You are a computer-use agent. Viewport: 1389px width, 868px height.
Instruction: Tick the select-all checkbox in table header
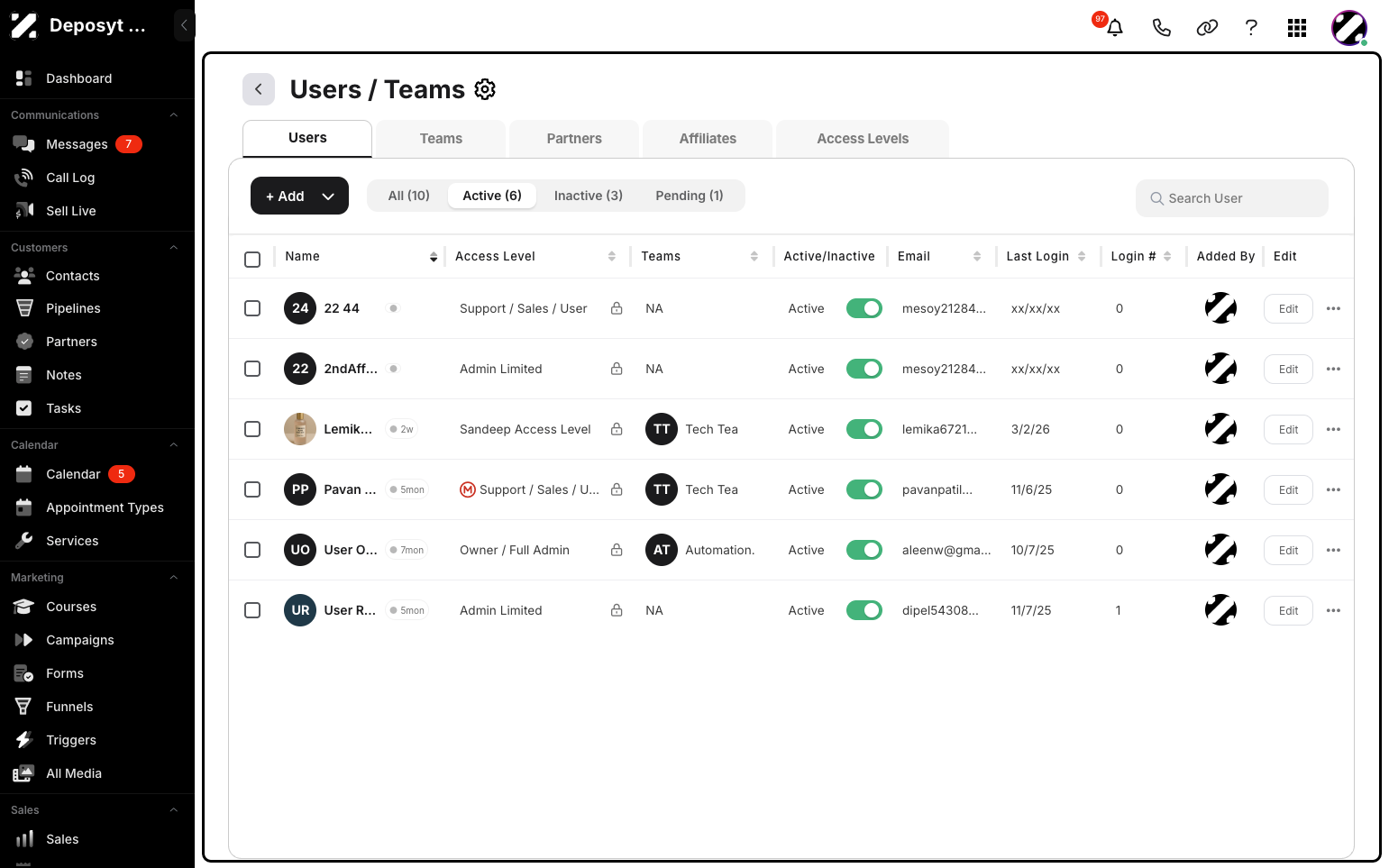click(252, 260)
